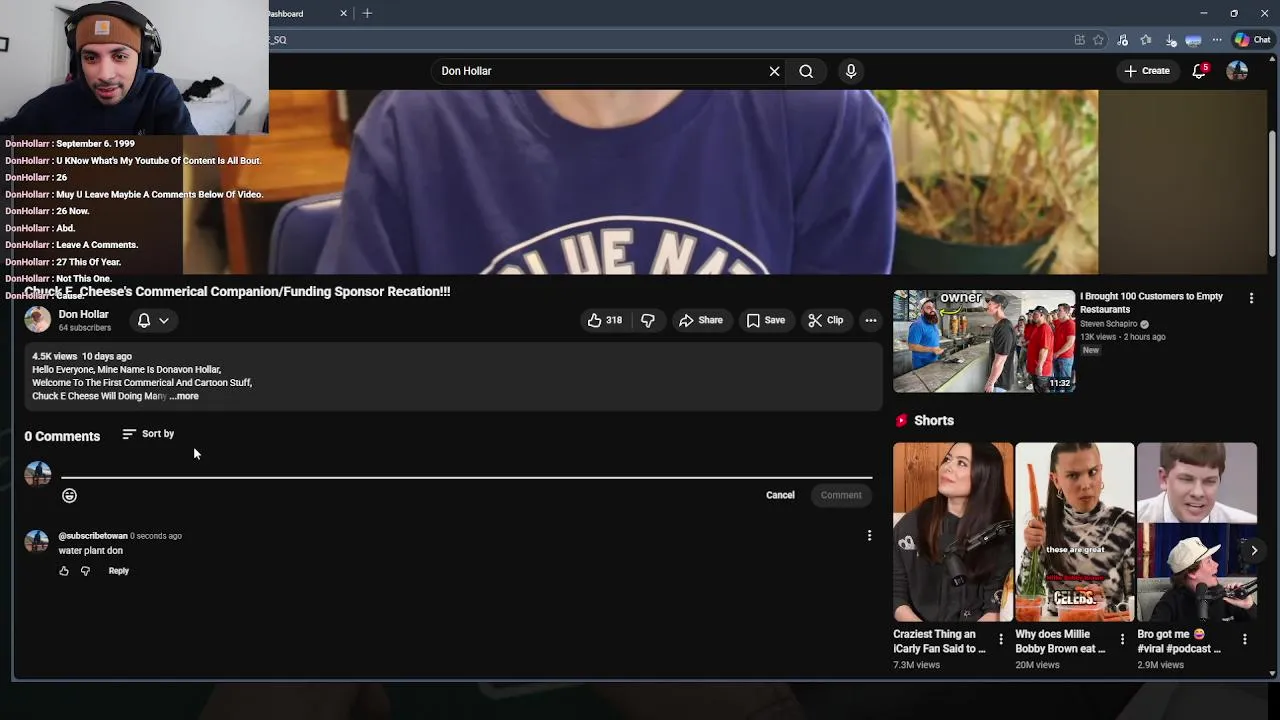1280x720 pixels.
Task: Show next Shorts with right arrow
Action: (1254, 550)
